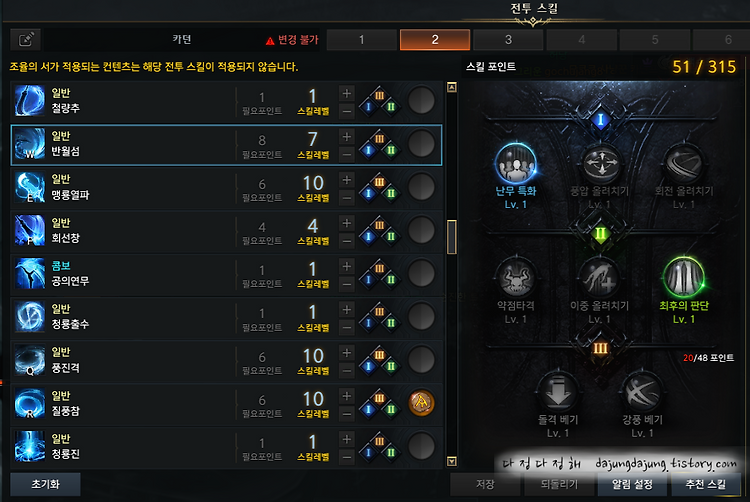
Task: Click the empty rune slot for 풍진격
Action: click(x=421, y=360)
